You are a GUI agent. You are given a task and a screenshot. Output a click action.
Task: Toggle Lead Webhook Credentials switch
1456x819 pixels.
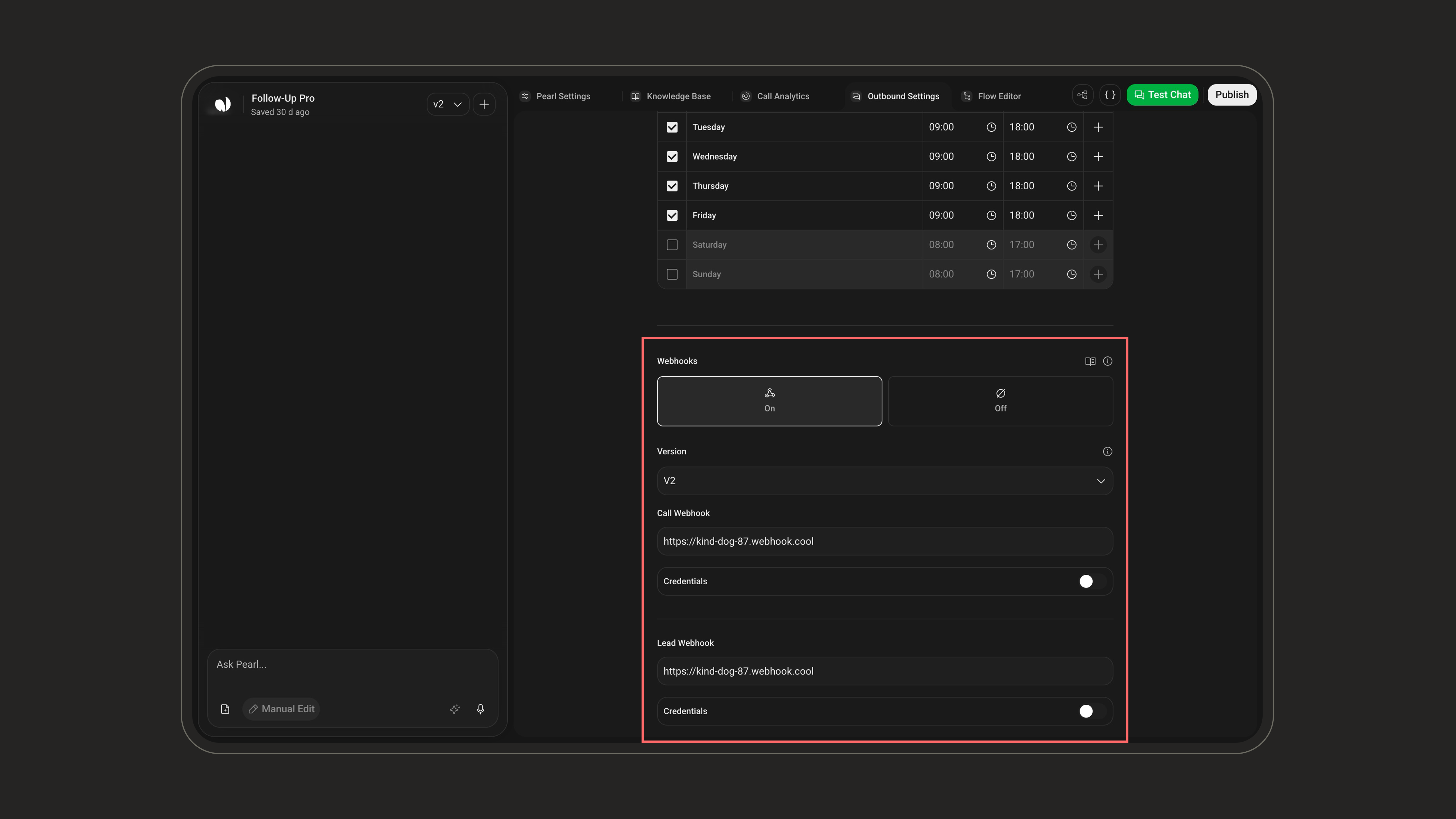coord(1092,712)
